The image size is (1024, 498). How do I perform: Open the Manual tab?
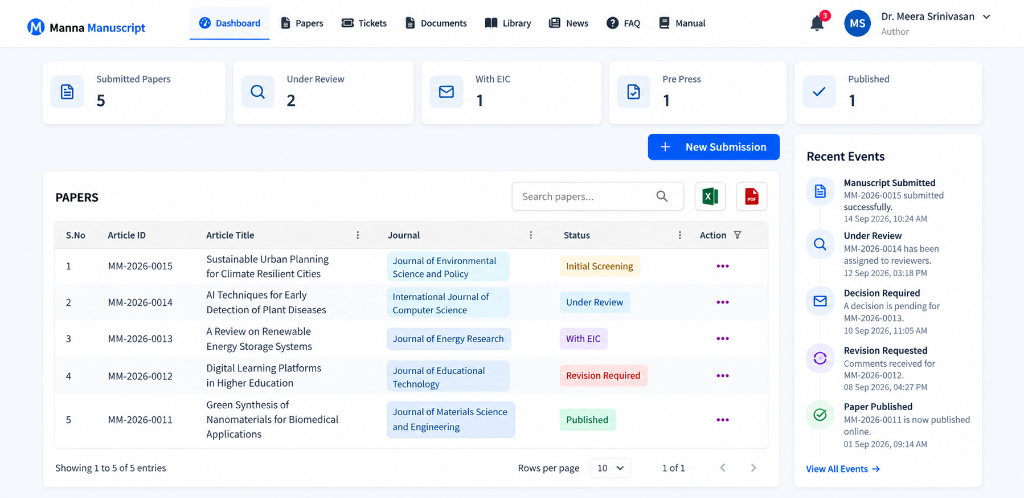(x=682, y=23)
